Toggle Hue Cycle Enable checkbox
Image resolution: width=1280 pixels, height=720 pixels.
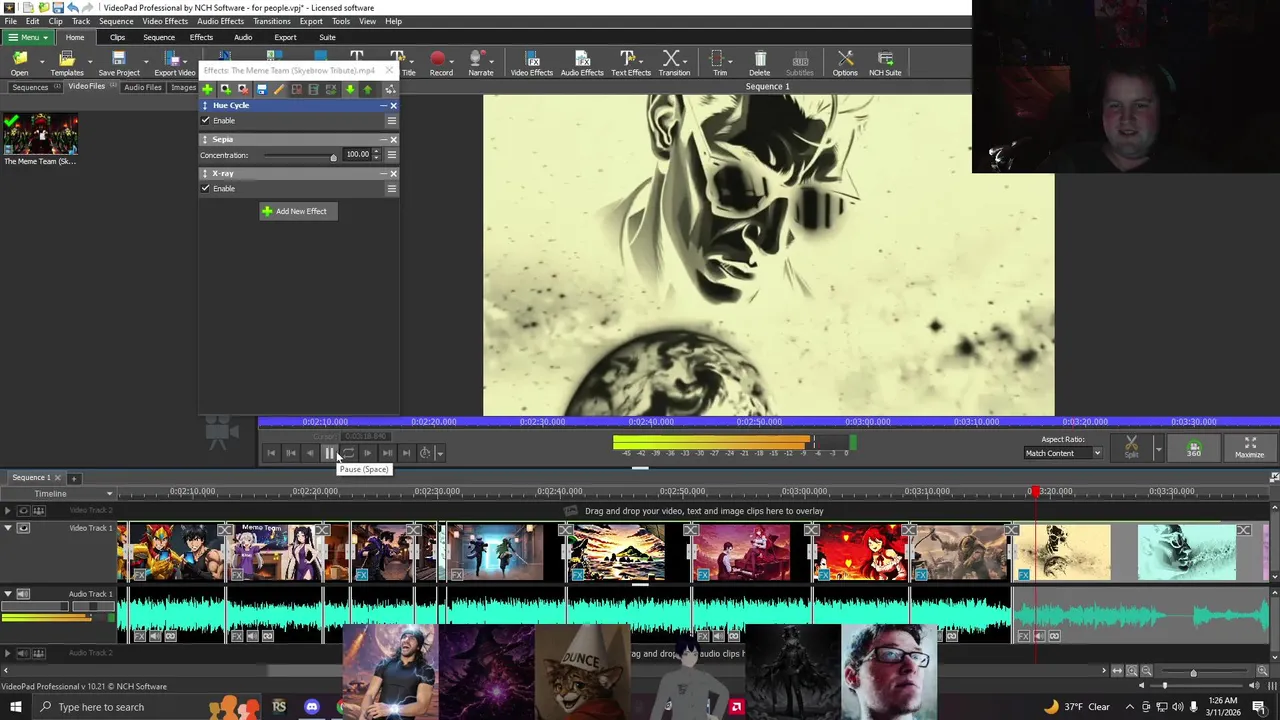point(206,120)
